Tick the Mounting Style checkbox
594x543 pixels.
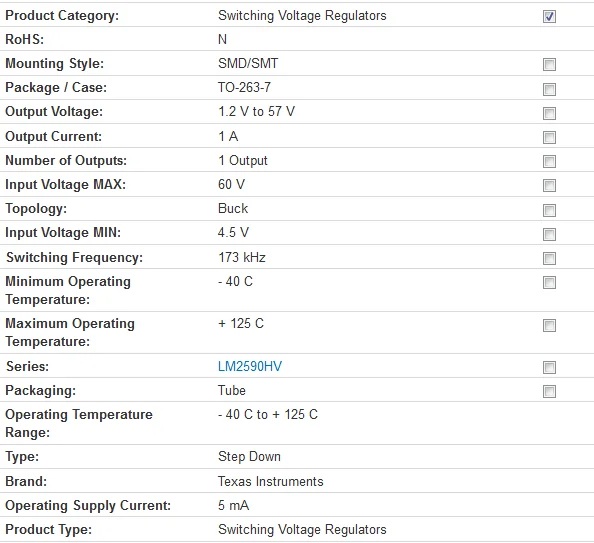[x=549, y=64]
